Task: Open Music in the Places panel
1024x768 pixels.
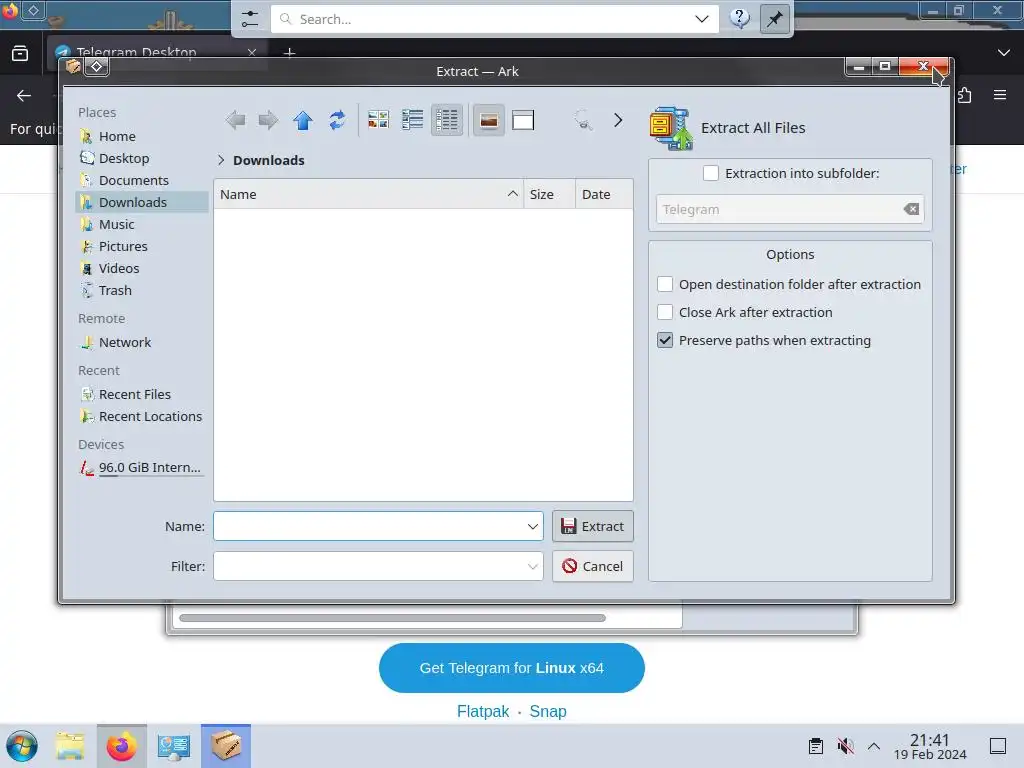Action: [x=142, y=224]
